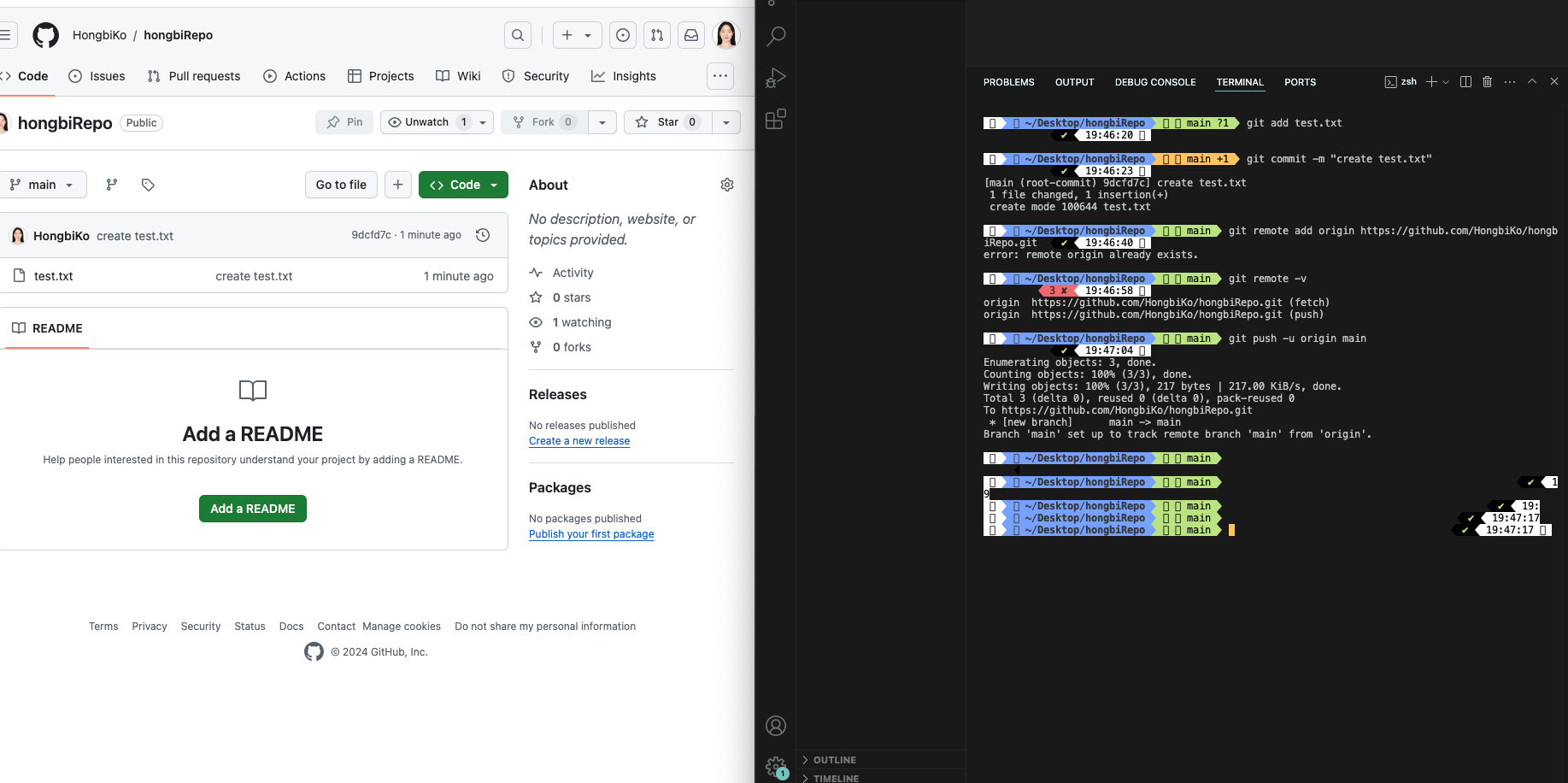Open VS Code Accounts icon
This screenshot has width=1568, height=783.
coord(776,726)
